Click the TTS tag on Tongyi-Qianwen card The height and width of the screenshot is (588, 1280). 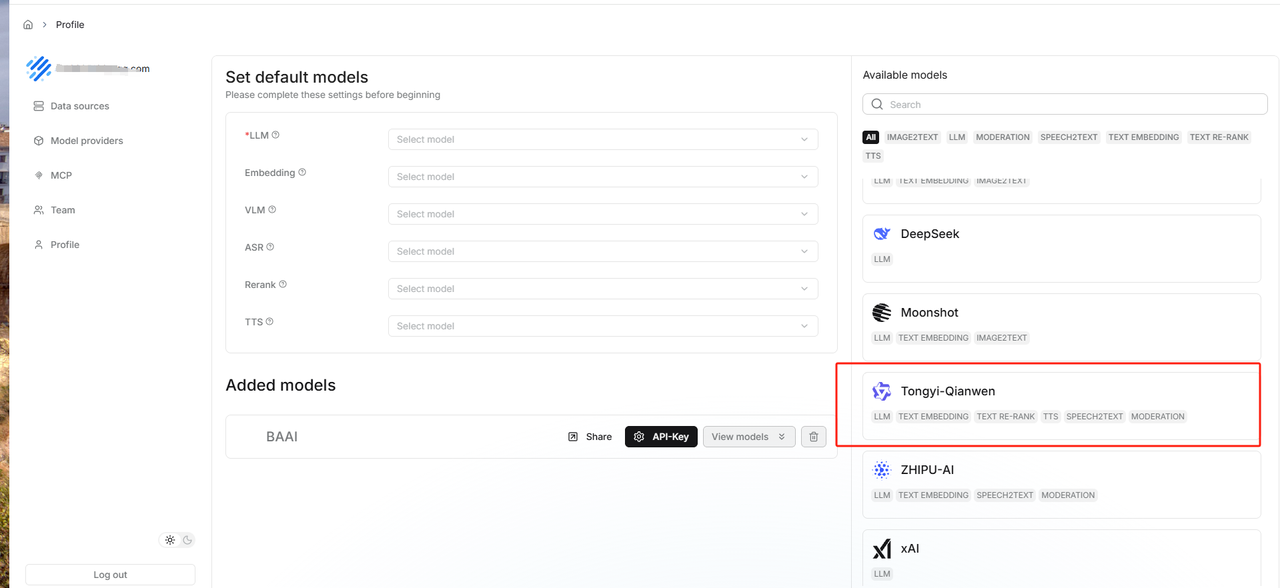click(x=1050, y=417)
